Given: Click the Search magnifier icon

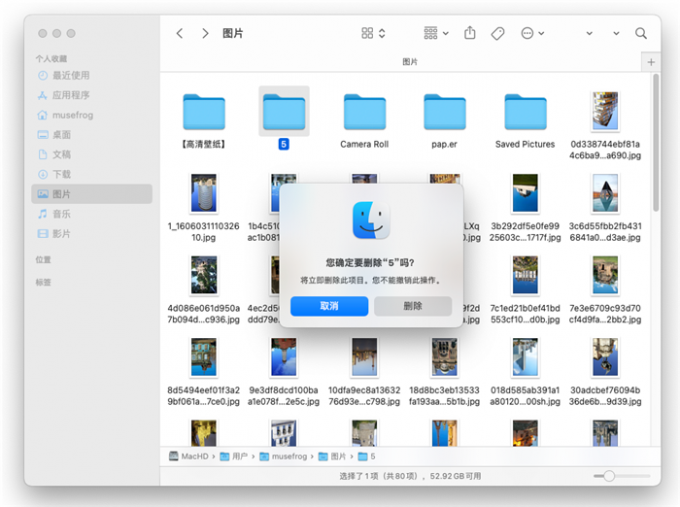Looking at the screenshot, I should pos(641,33).
